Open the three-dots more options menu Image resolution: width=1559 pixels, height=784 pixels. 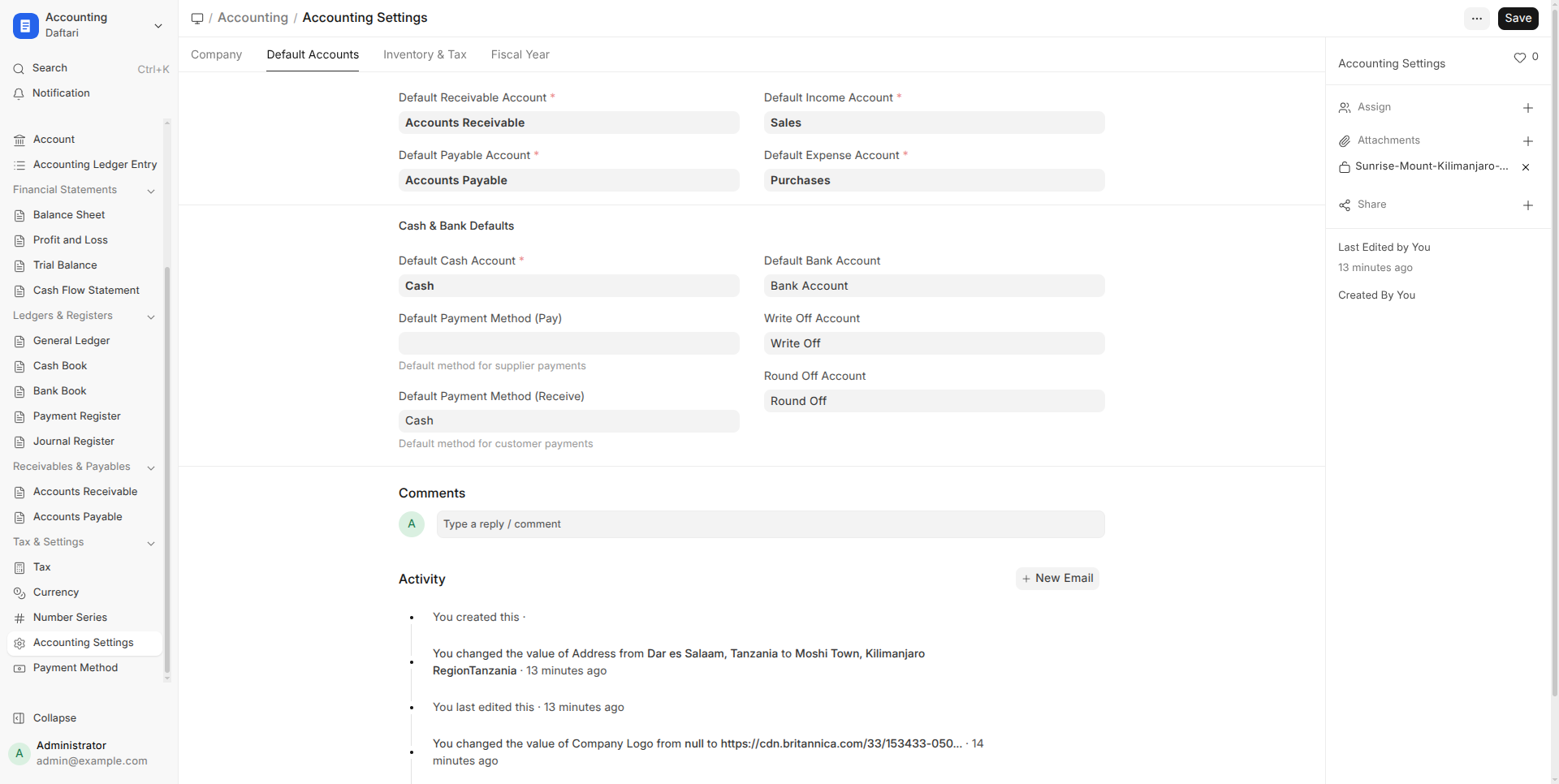[x=1477, y=19]
